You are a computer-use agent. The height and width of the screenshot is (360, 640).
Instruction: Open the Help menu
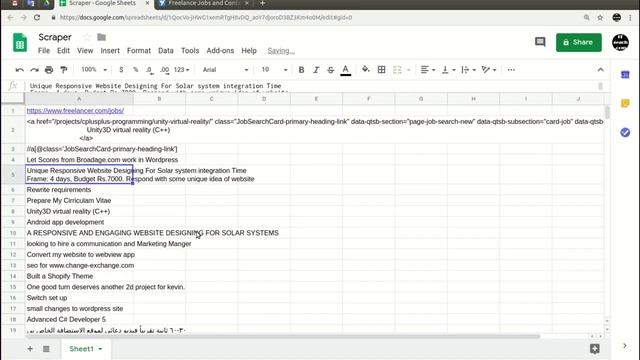point(249,51)
